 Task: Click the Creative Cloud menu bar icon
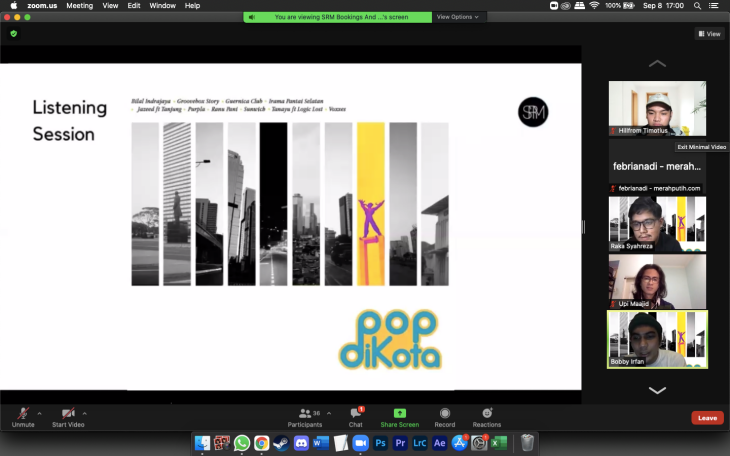coord(566,6)
